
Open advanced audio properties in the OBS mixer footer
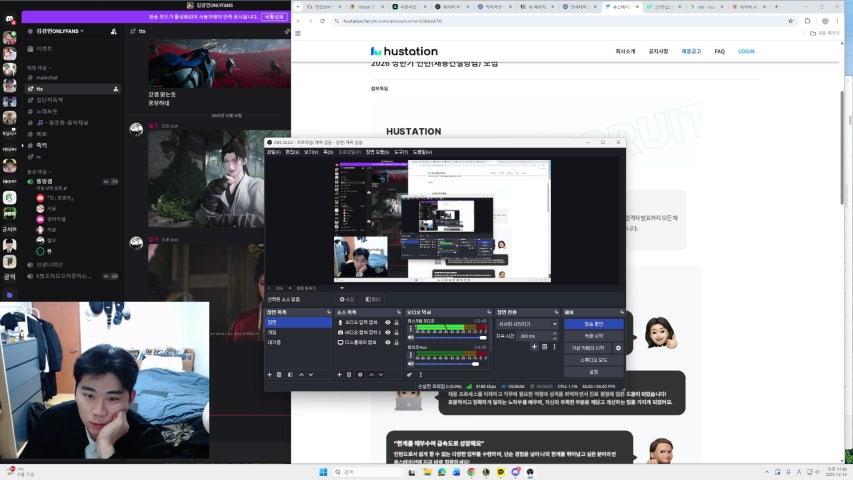click(x=410, y=374)
